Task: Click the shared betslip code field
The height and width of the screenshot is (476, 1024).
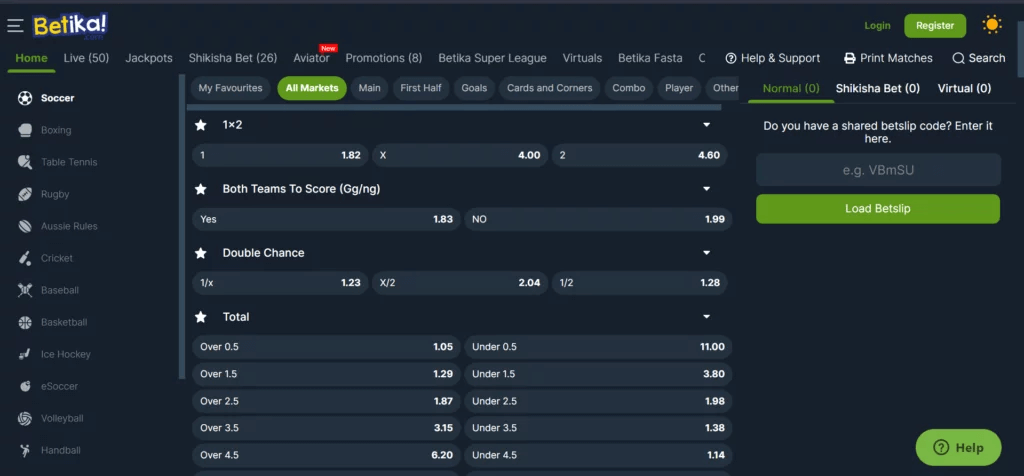Action: point(878,170)
